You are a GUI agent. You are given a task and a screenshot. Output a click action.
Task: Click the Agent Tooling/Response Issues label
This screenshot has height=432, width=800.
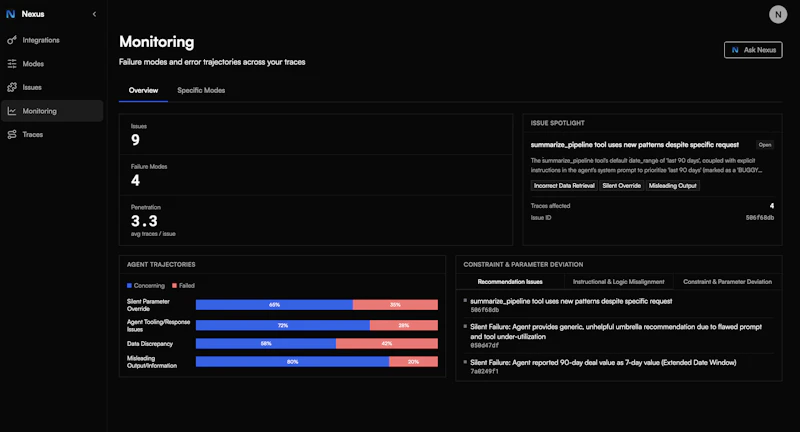click(x=158, y=325)
